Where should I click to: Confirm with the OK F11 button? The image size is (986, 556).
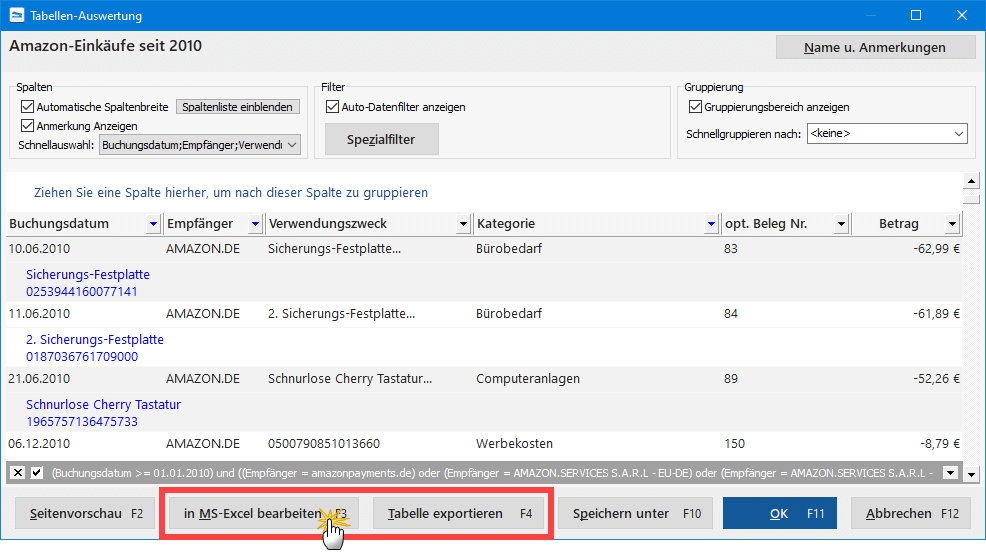click(x=780, y=513)
